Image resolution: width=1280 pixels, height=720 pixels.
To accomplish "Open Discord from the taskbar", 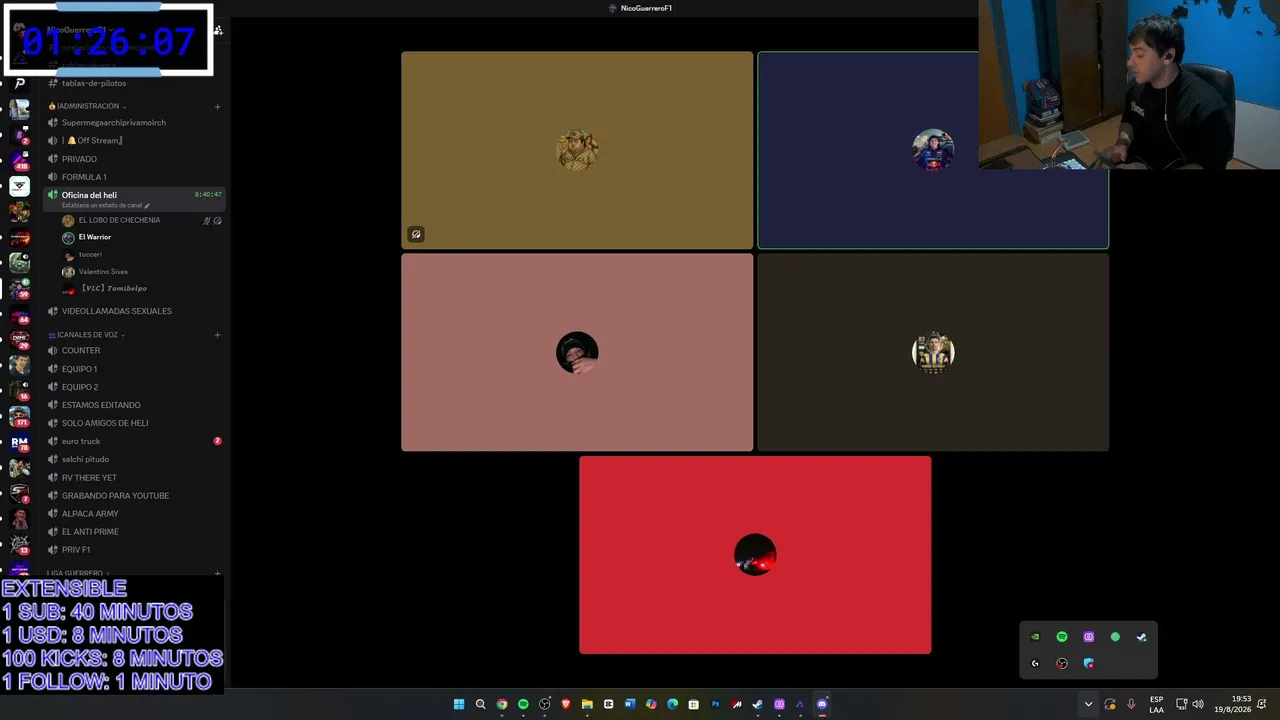I will point(822,704).
